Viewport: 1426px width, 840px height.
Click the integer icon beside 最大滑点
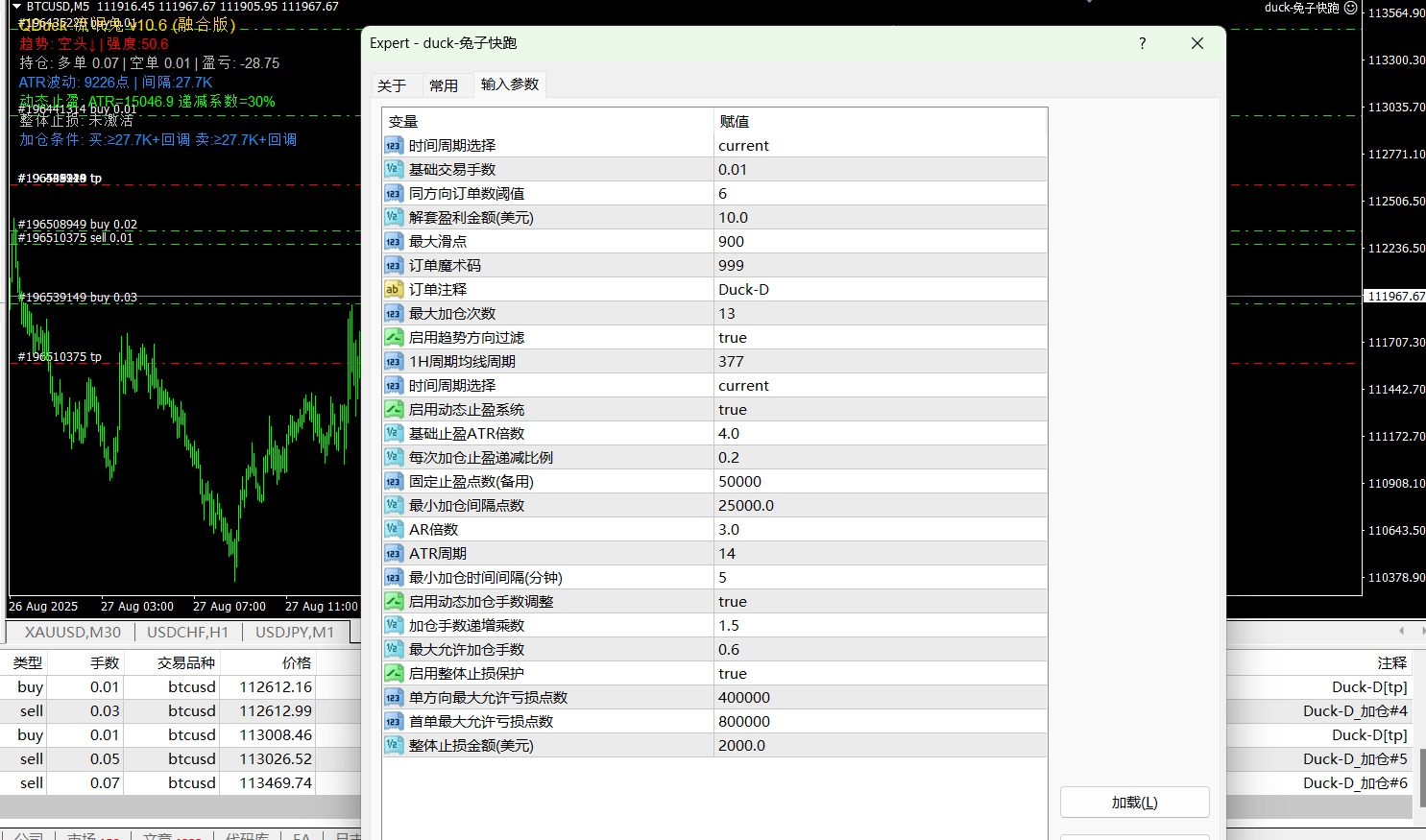coord(394,241)
